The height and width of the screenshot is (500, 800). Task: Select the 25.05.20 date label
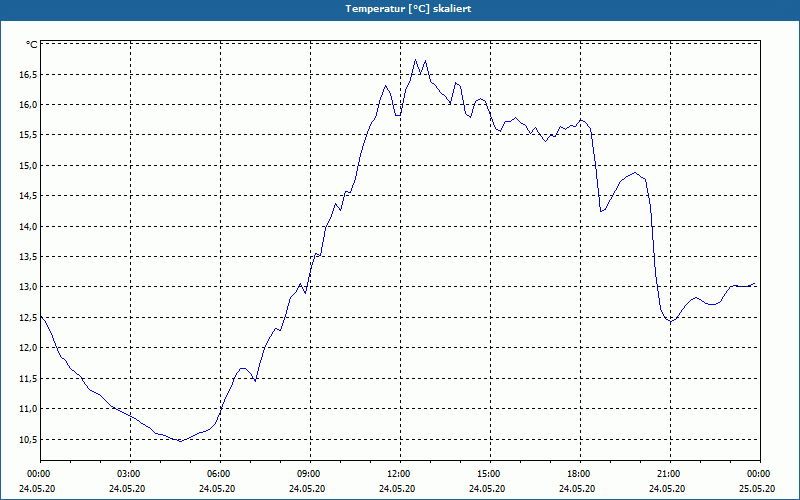point(758,488)
